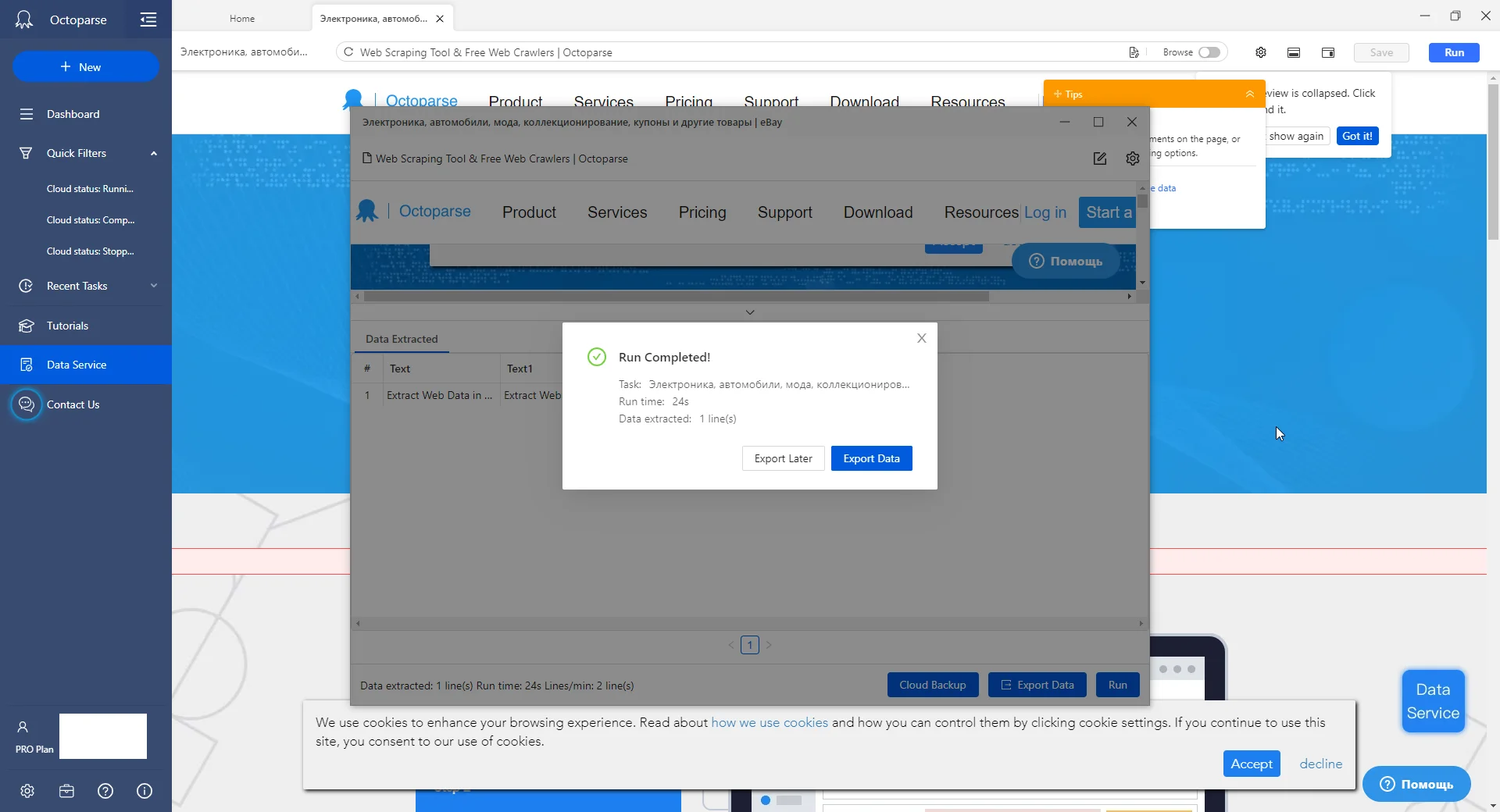The image size is (1500, 812).
Task: Decline cookies via the decline link
Action: coord(1321,764)
